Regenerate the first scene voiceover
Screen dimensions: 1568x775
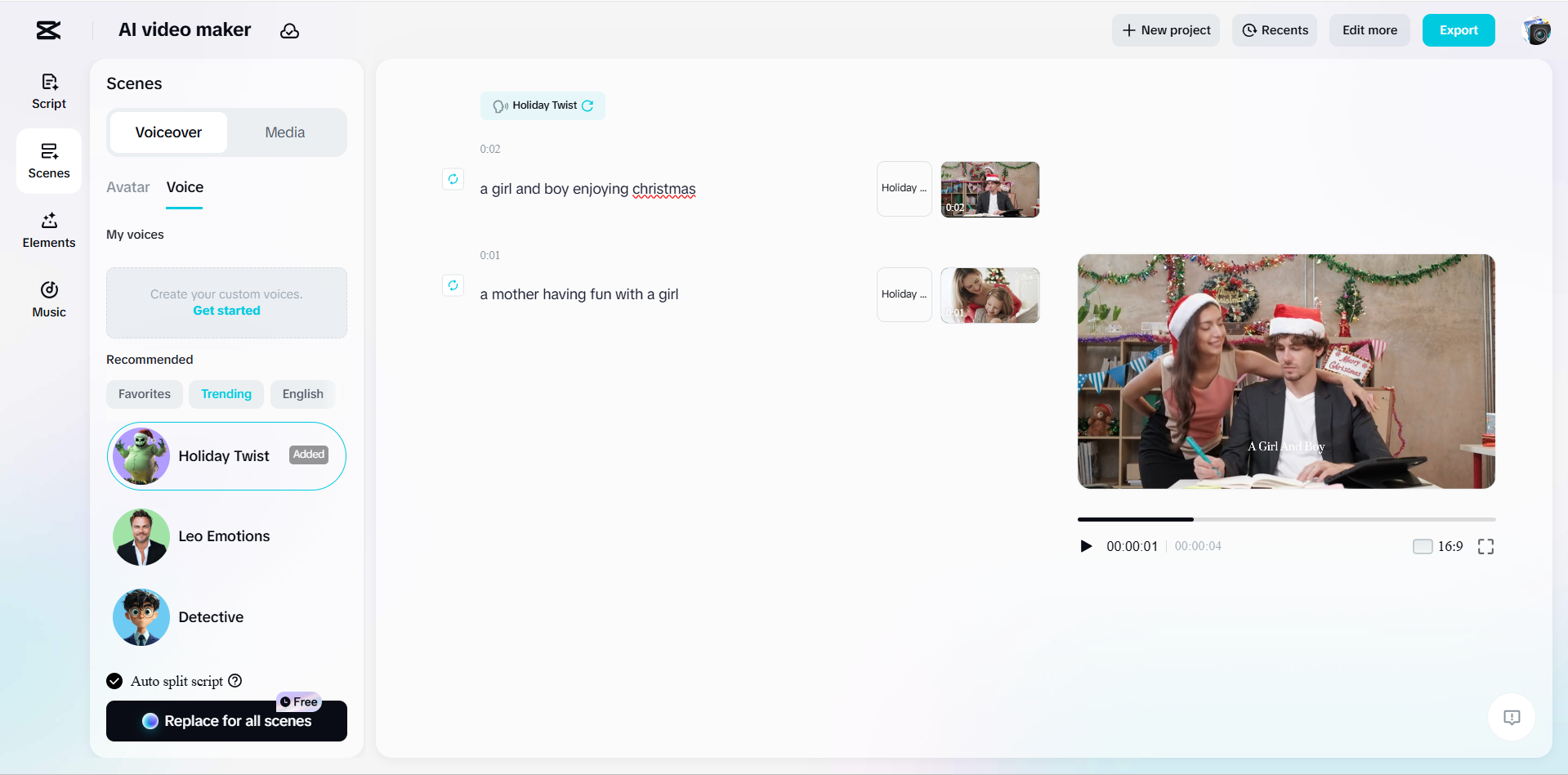click(453, 179)
